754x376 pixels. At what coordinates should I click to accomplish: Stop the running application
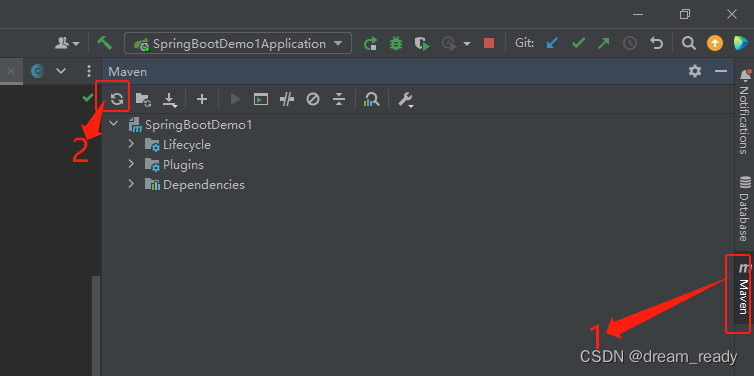(x=489, y=44)
